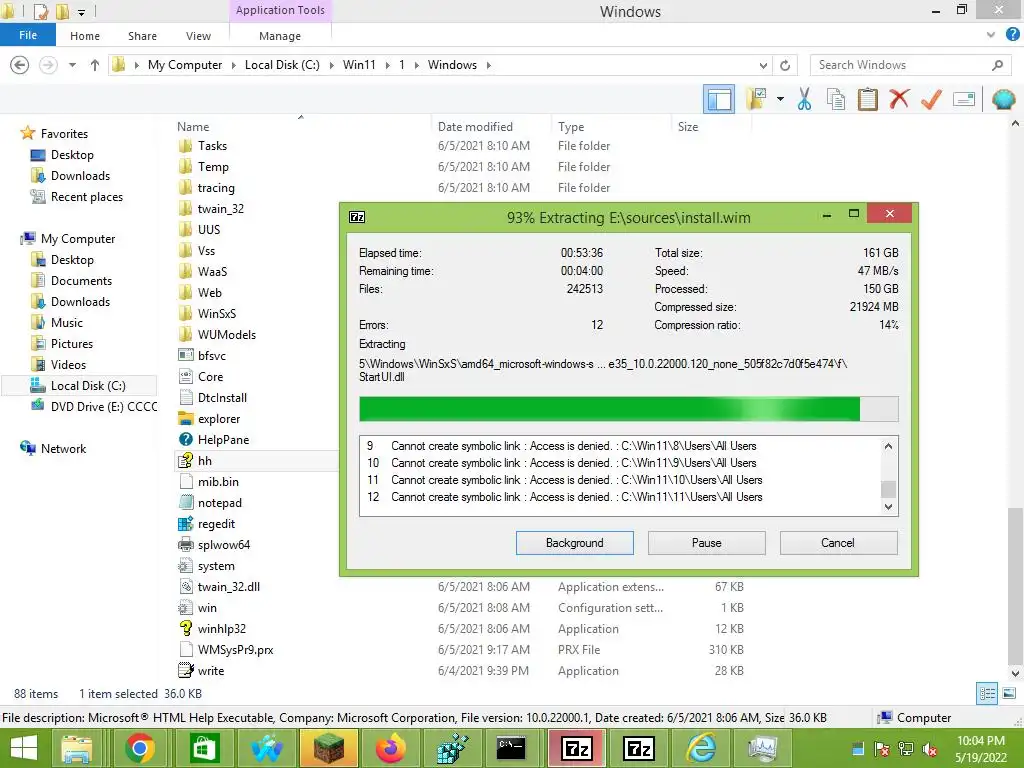Open the recent locations dropdown arrow
This screenshot has height=768, width=1024.
(x=72, y=65)
